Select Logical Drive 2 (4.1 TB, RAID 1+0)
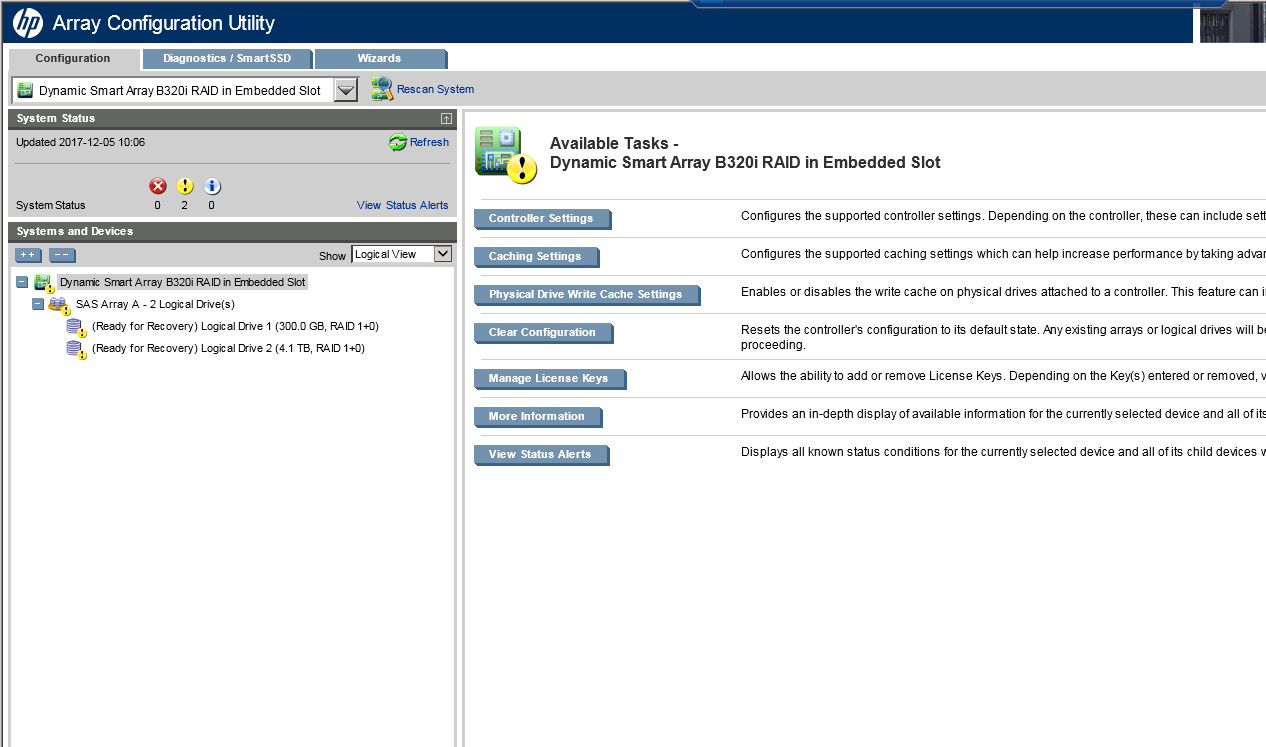Viewport: 1266px width, 747px height. [x=228, y=348]
